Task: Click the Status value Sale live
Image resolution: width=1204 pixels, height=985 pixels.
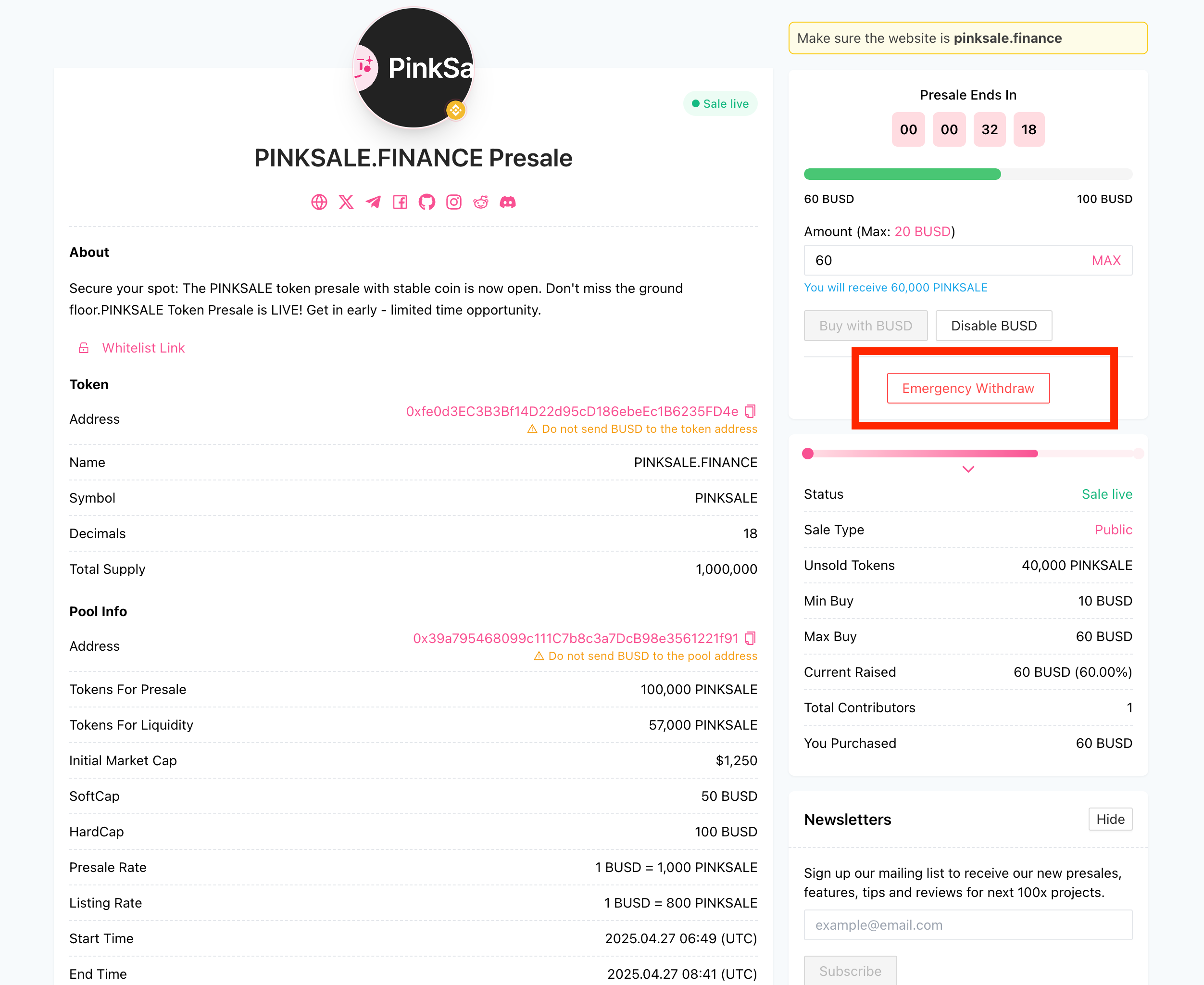Action: [x=1106, y=493]
